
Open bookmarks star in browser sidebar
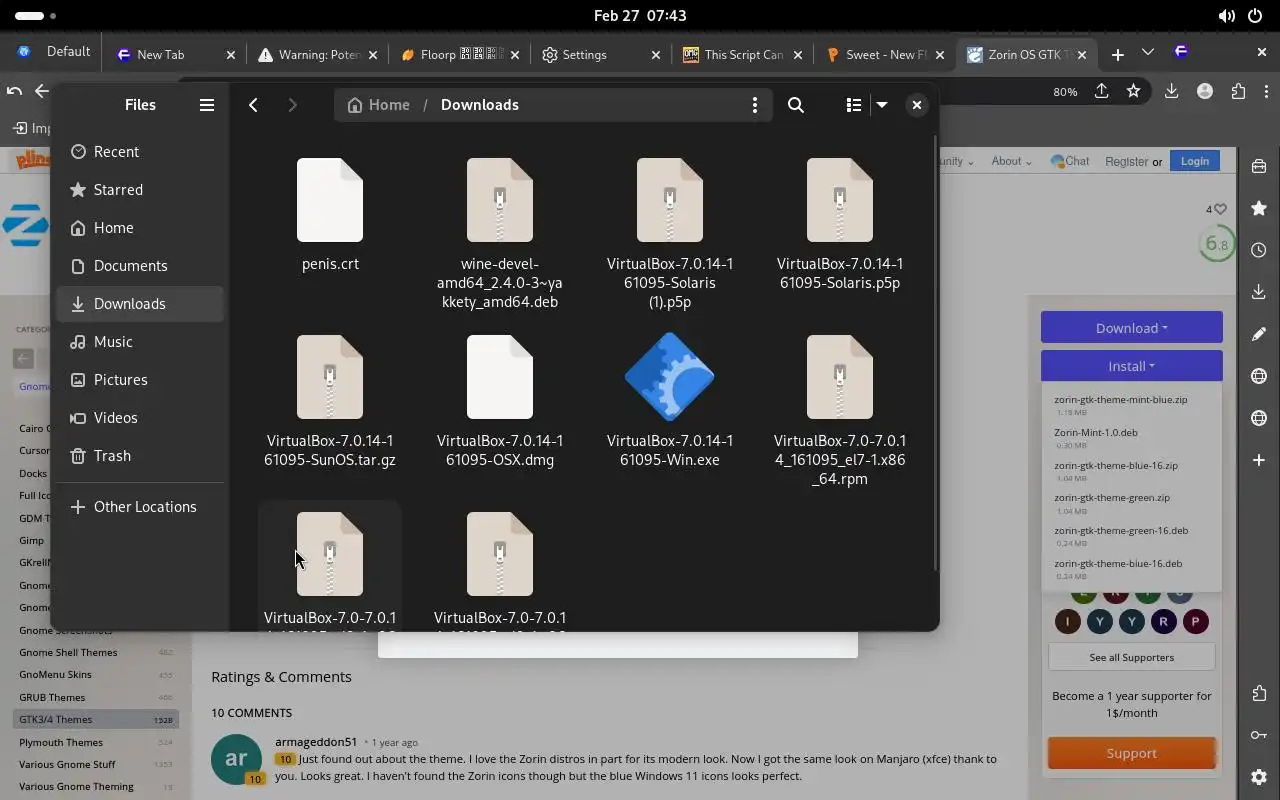click(1259, 208)
